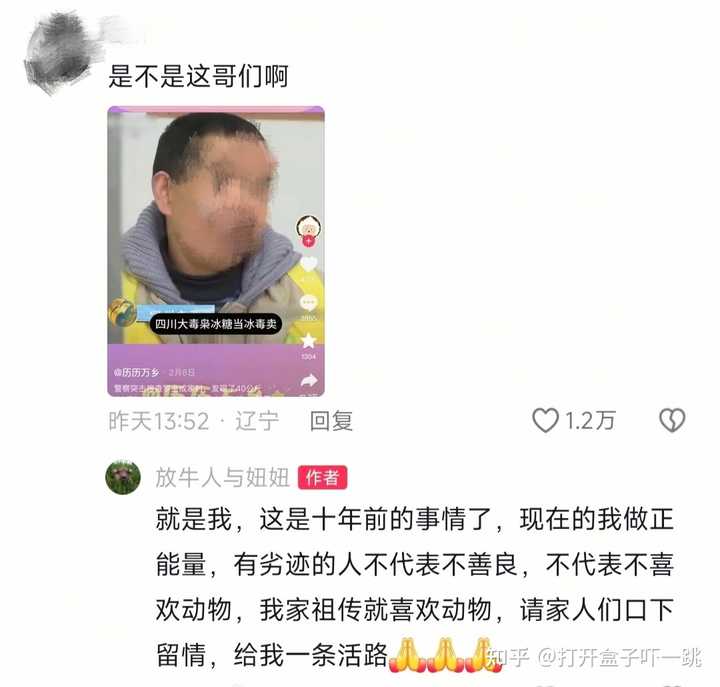Click the author's reply text starting 就是我
The image size is (720, 687).
tap(415, 587)
